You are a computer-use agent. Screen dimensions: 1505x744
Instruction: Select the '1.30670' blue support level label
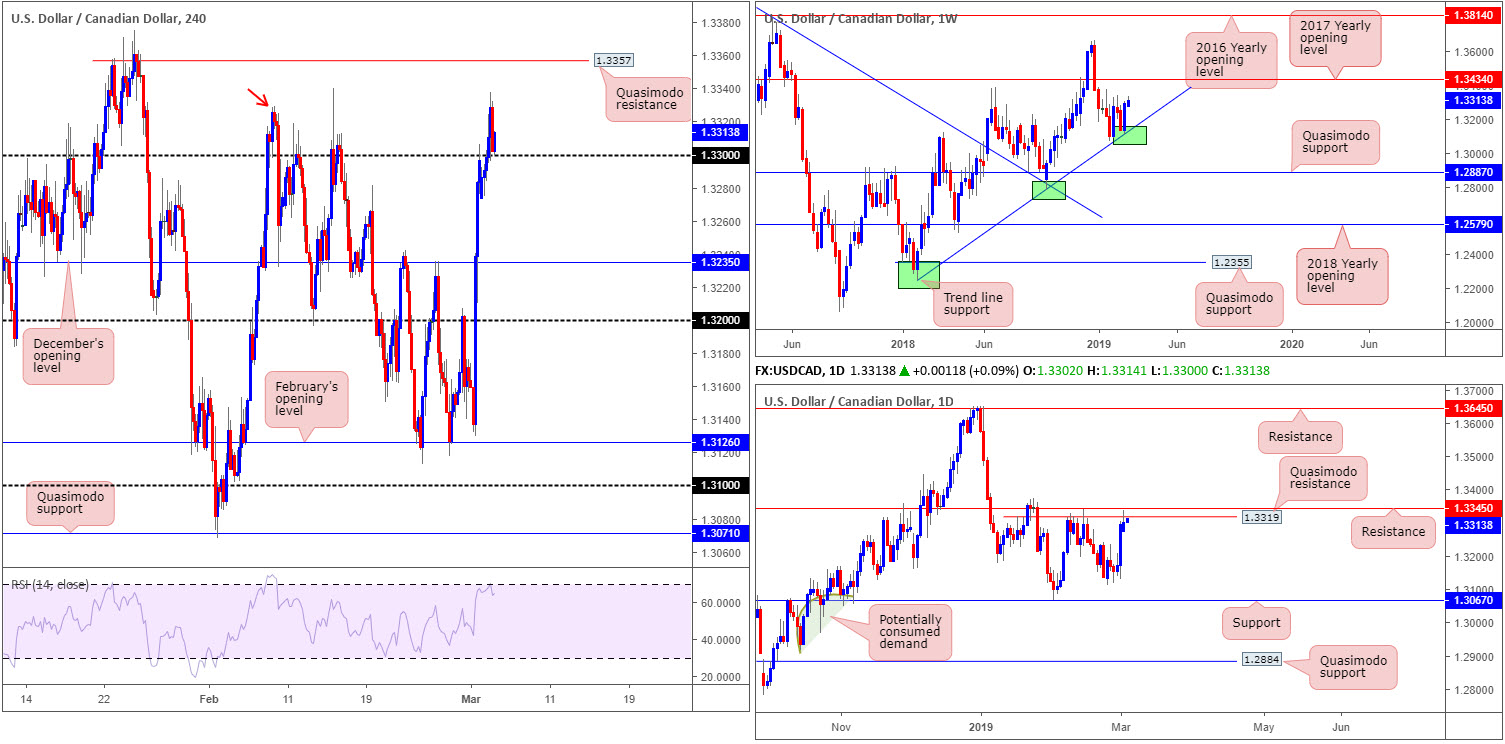[1474, 600]
